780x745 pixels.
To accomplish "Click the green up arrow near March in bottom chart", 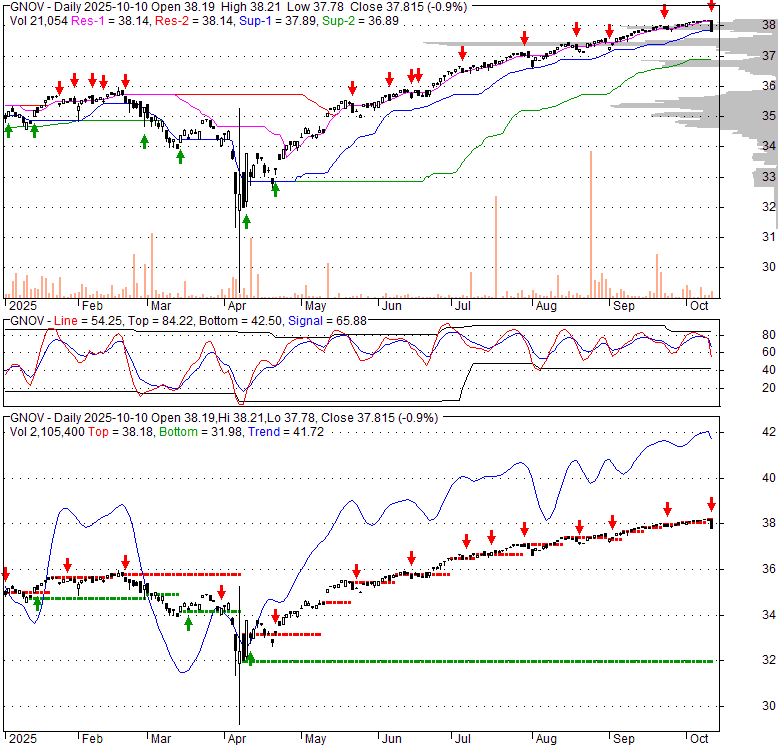I will point(188,624).
